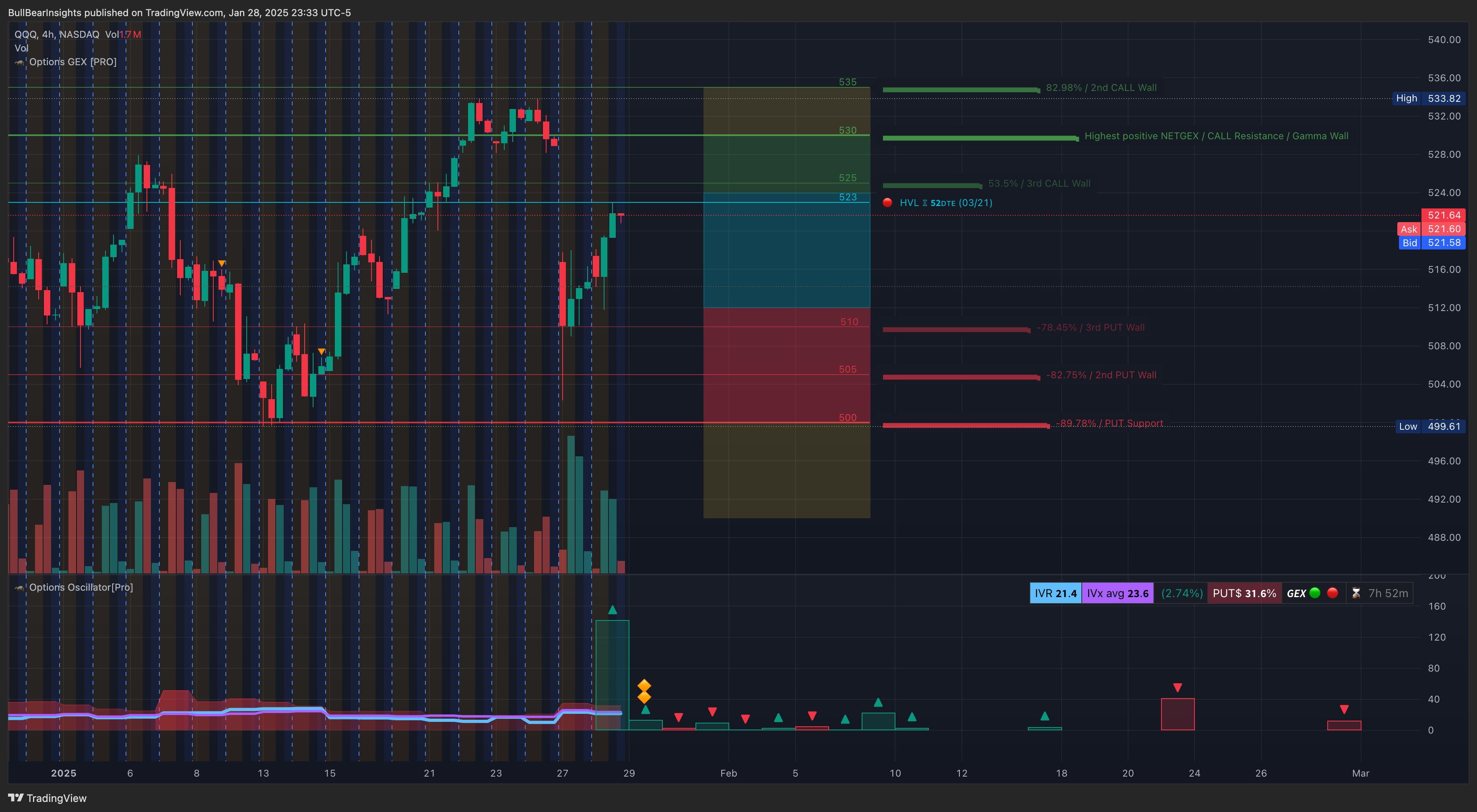
Task: Click the lower orange diamond marker
Action: pyautogui.click(x=644, y=697)
